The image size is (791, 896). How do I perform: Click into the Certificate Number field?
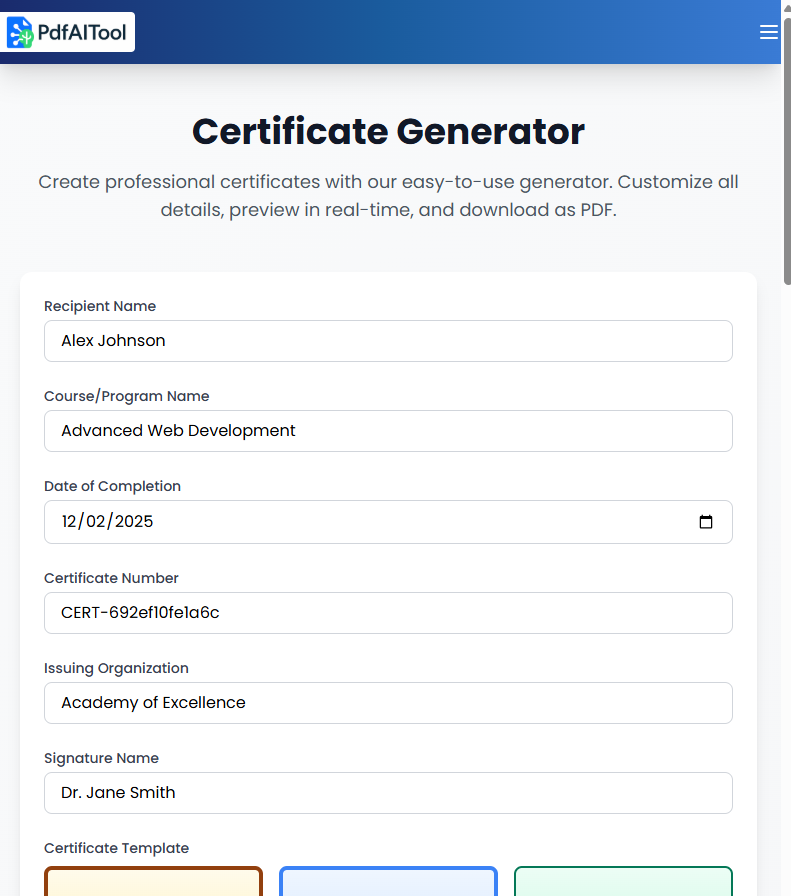(388, 613)
